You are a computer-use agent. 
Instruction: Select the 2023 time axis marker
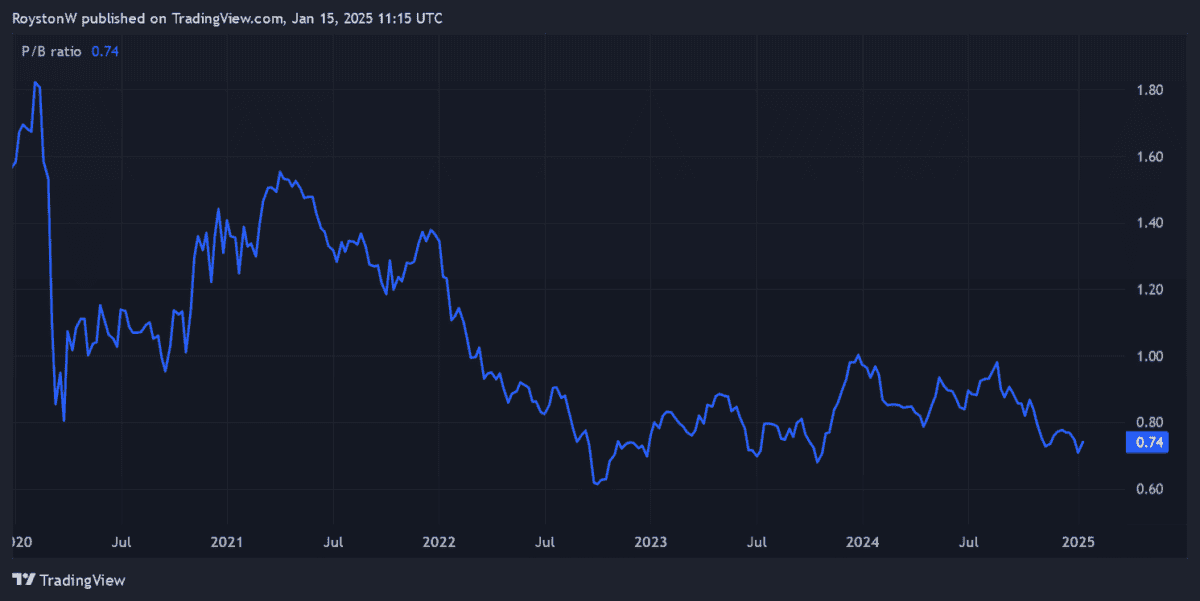coord(651,542)
